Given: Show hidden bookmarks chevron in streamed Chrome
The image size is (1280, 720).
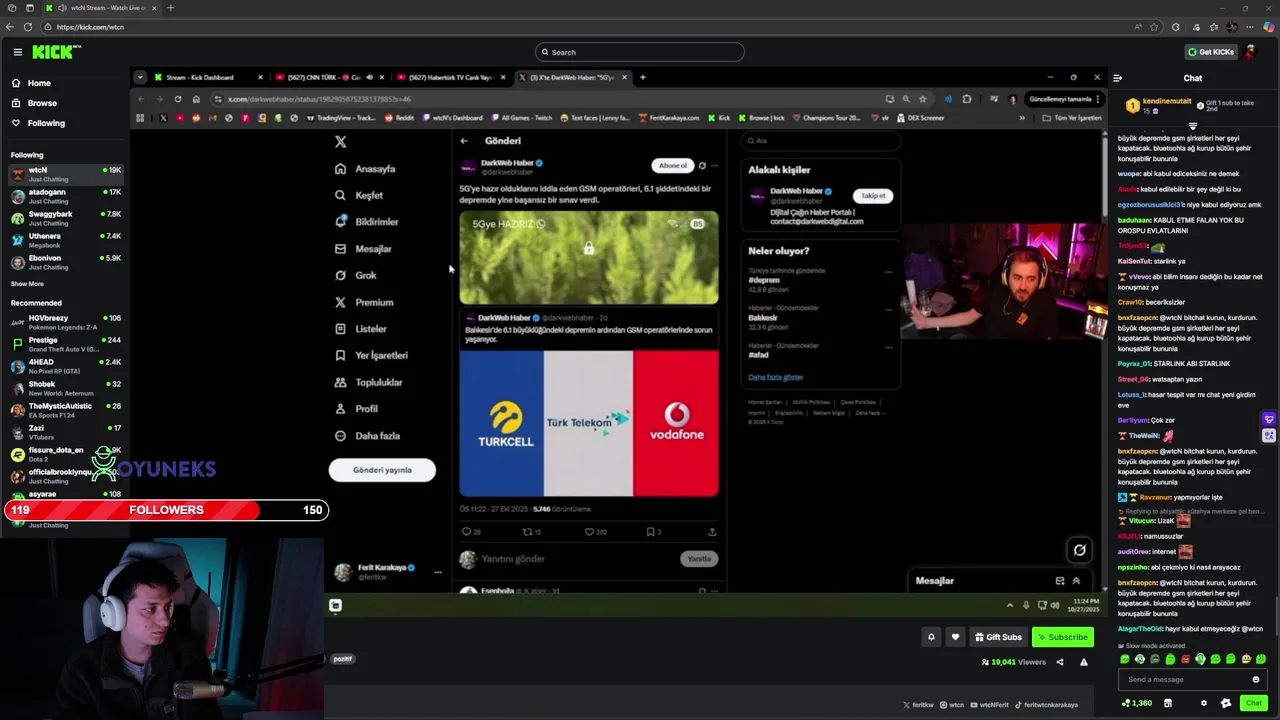Looking at the screenshot, I should click(1022, 118).
